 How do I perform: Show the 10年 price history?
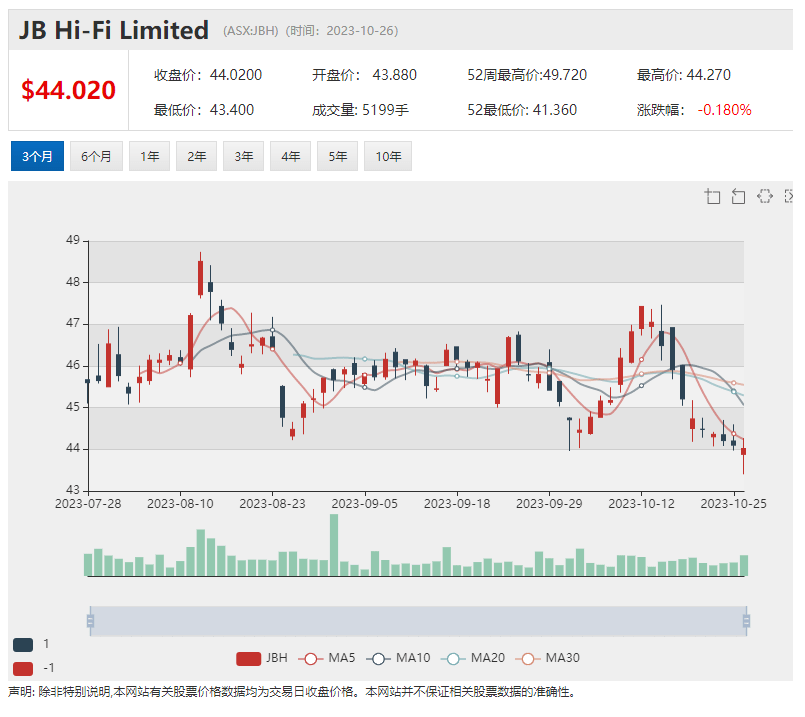(x=388, y=156)
